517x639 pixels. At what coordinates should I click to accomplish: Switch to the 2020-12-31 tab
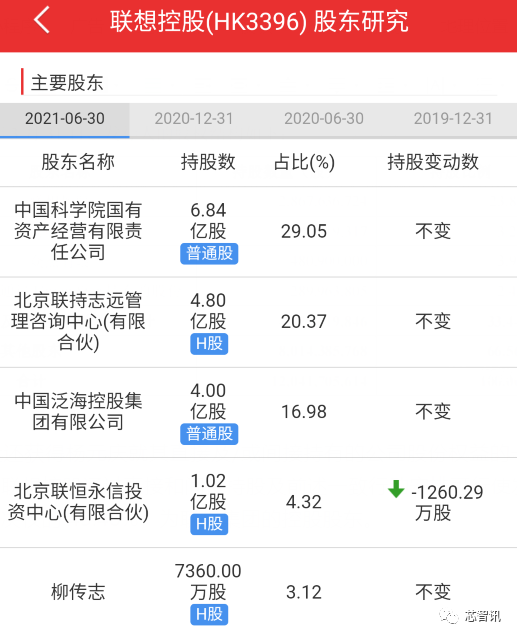pos(194,119)
